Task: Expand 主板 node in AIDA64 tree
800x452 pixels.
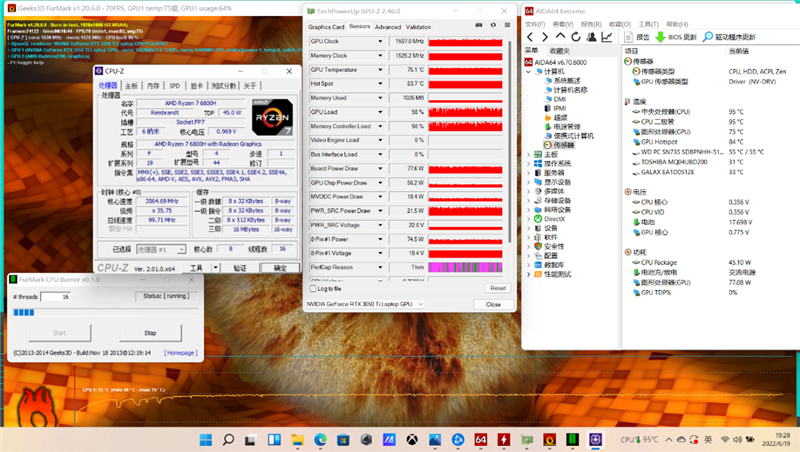Action: point(529,155)
